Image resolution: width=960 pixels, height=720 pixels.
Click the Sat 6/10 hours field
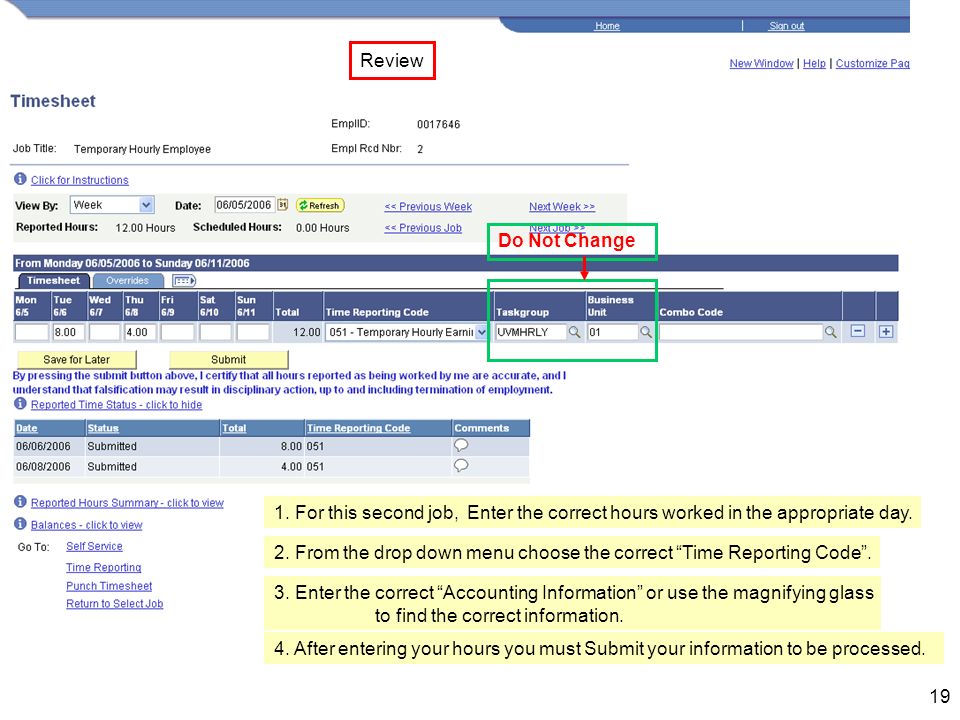(216, 332)
